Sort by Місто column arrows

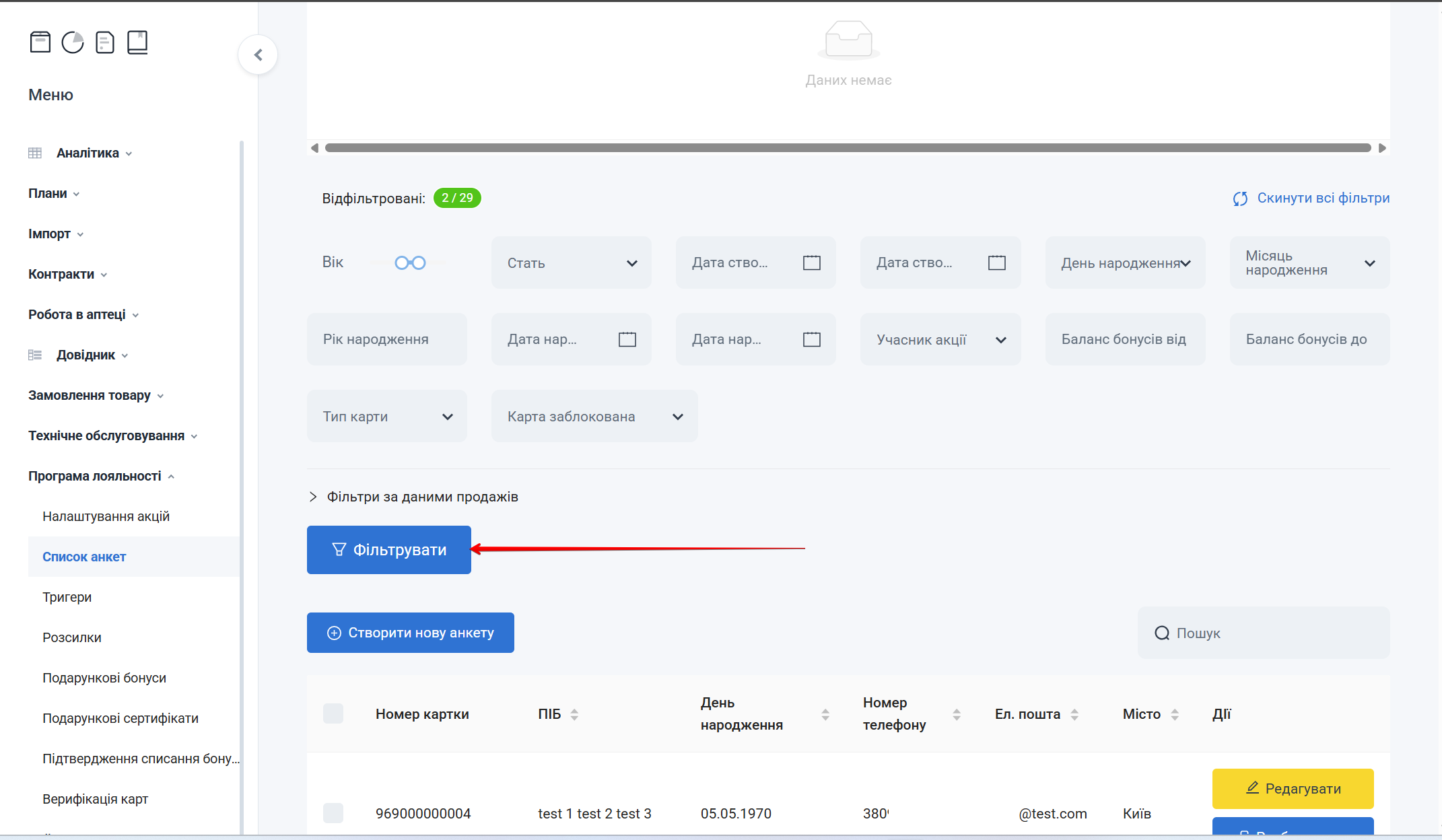click(1175, 714)
